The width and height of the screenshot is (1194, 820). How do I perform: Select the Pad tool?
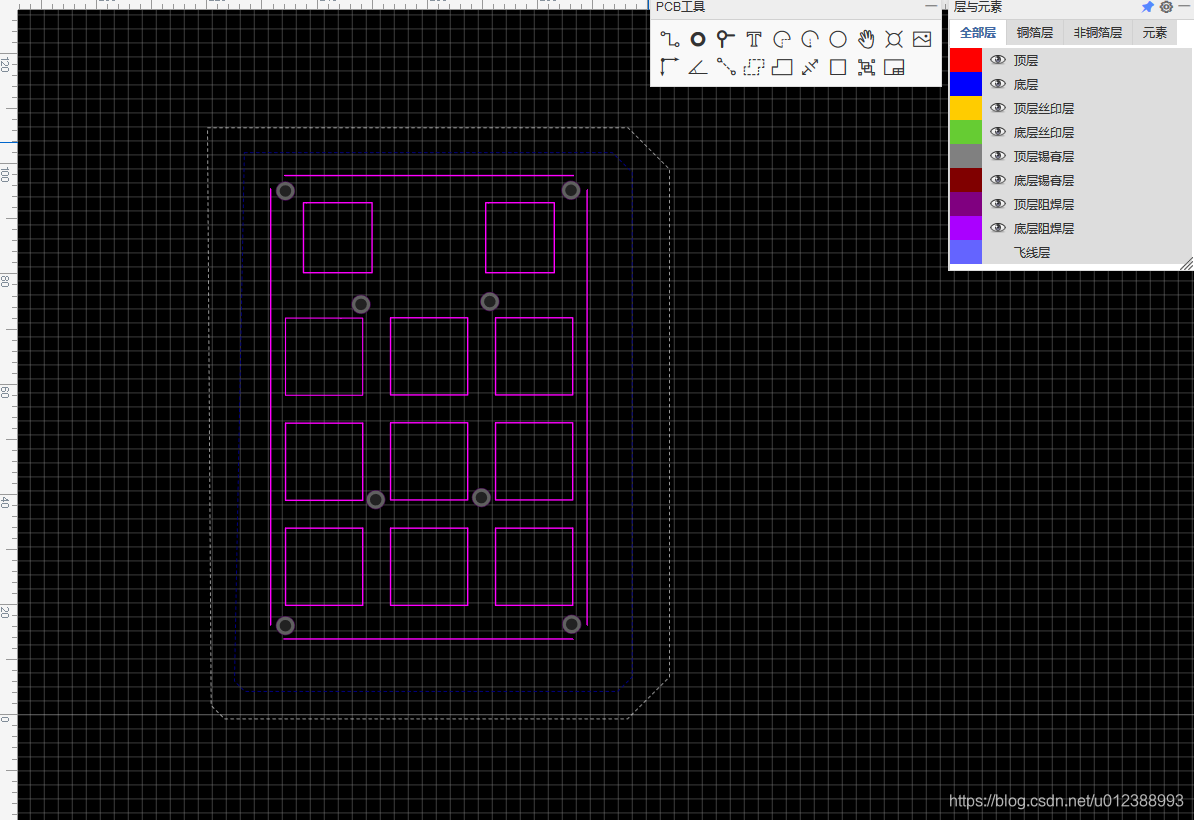pos(698,39)
